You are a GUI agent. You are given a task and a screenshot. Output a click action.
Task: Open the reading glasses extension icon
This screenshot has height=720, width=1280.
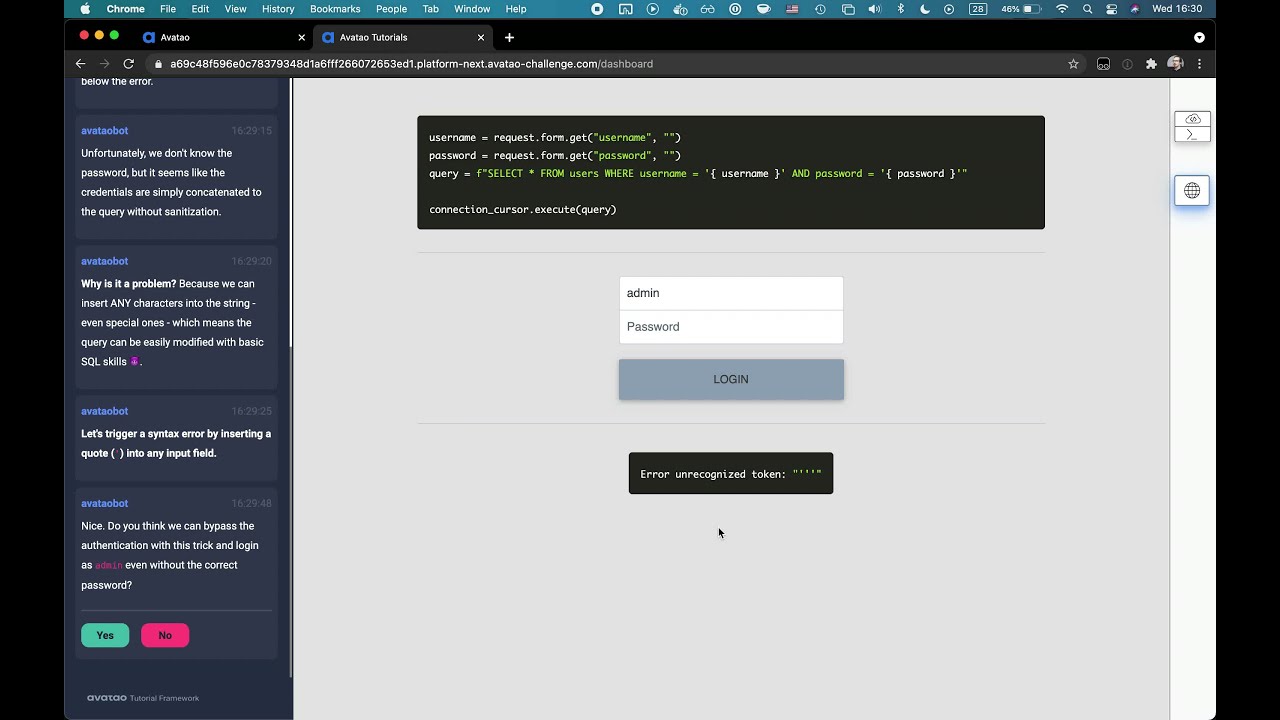(x=1103, y=64)
